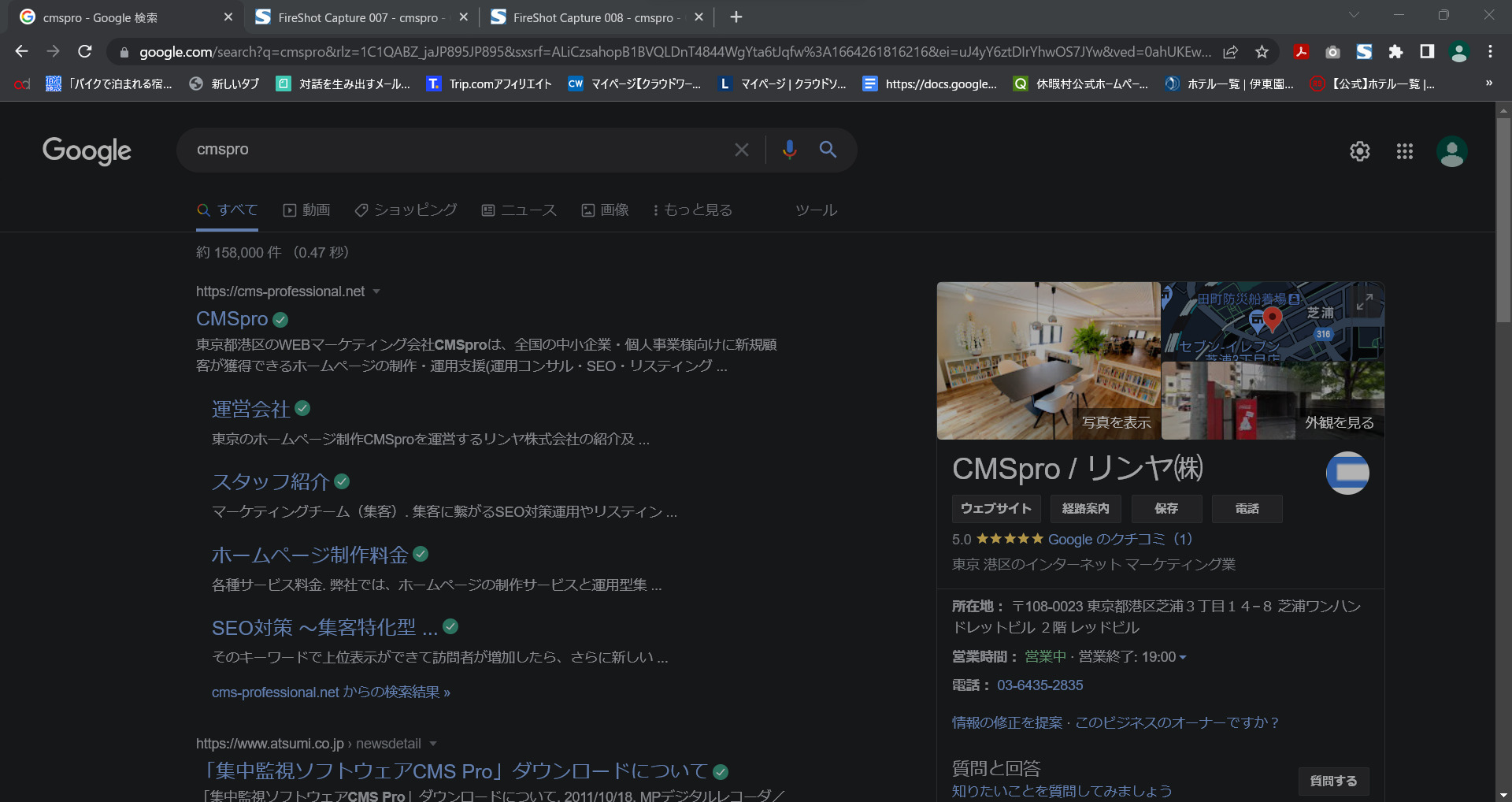This screenshot has height=802, width=1512.
Task: Open the ホームページ制作料金 sitelink
Action: pos(310,555)
